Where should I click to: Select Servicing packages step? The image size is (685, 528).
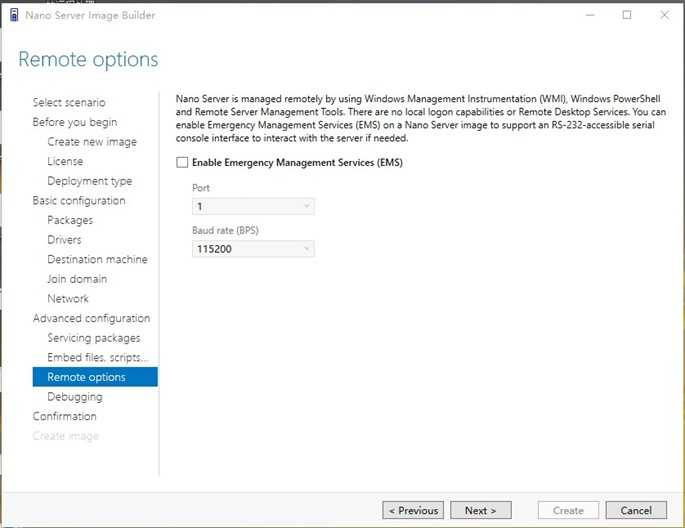pyautogui.click(x=94, y=338)
